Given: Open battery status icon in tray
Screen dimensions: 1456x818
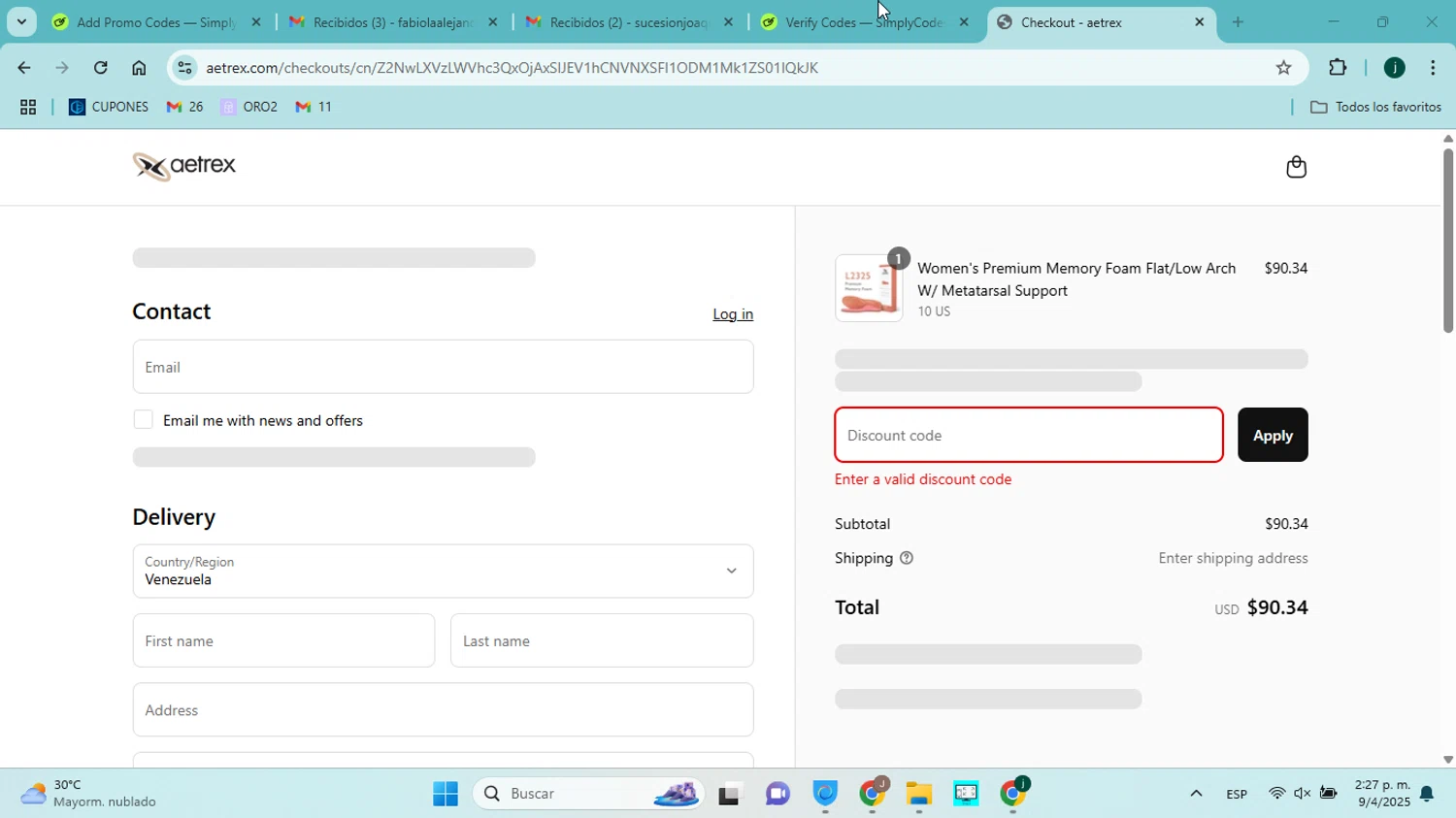Looking at the screenshot, I should [1328, 794].
